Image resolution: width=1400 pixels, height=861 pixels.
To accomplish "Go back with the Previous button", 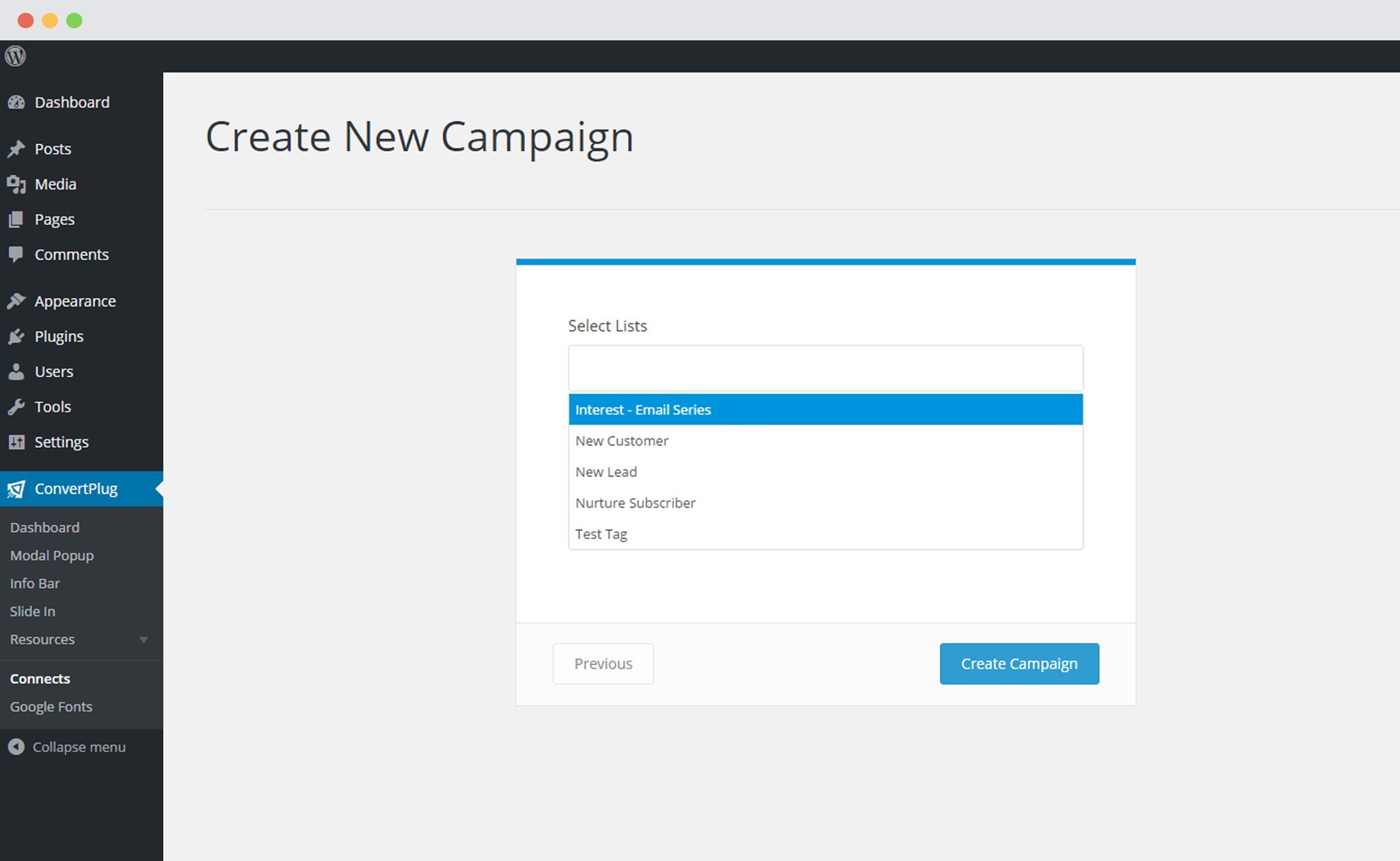I will coord(603,663).
